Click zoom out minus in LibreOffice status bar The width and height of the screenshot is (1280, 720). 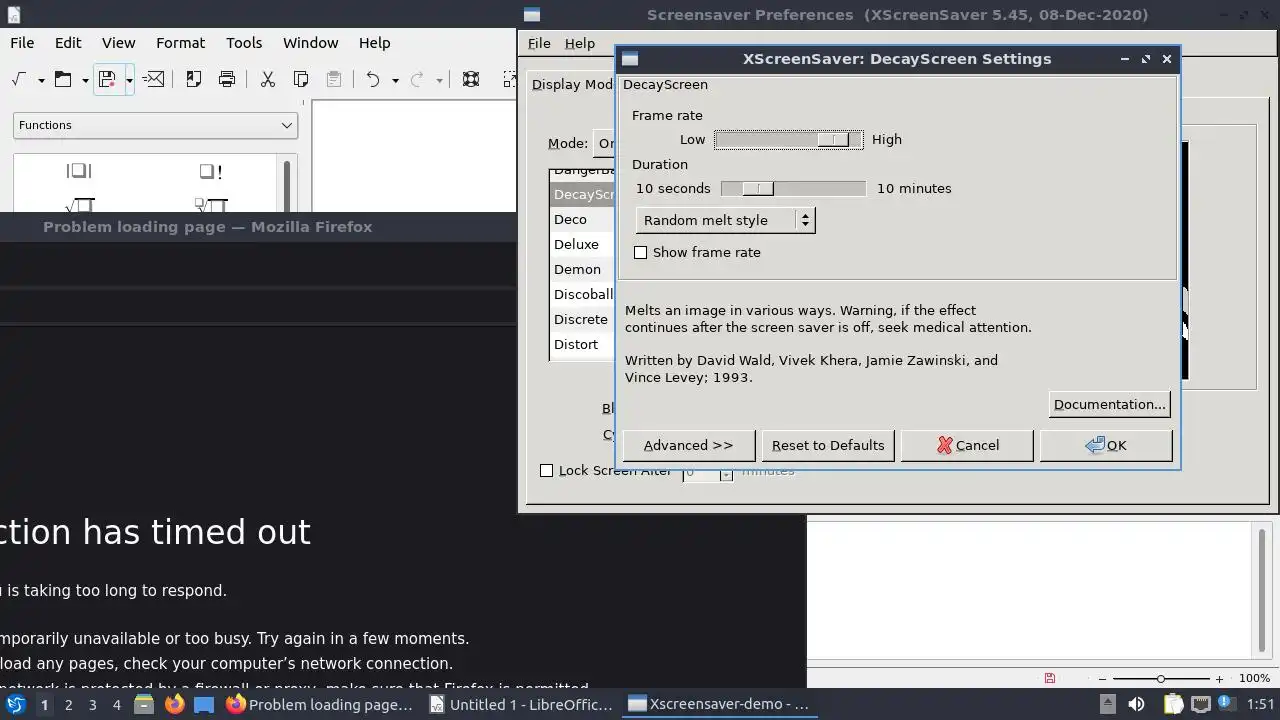1103,679
